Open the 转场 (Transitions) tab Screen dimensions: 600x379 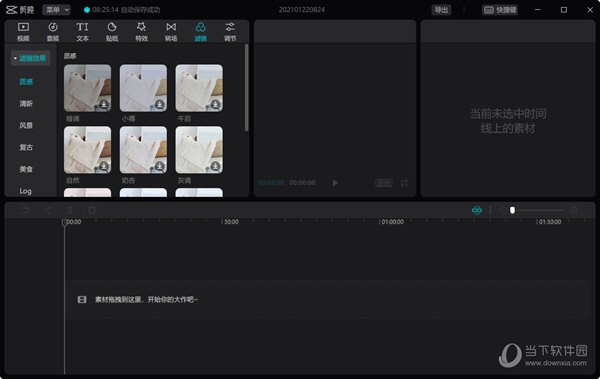(x=171, y=31)
